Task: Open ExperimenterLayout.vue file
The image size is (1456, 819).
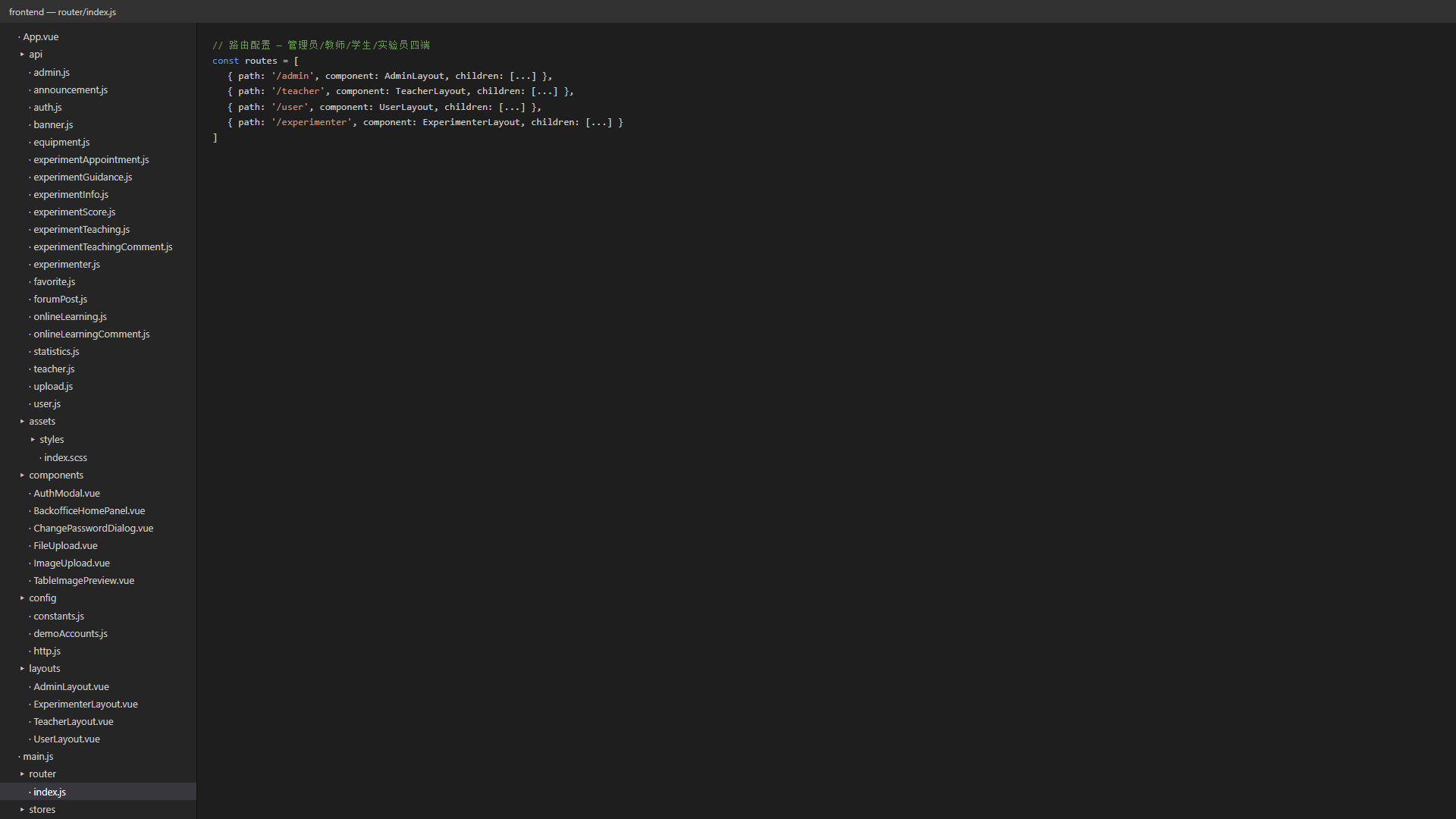Action: [86, 704]
